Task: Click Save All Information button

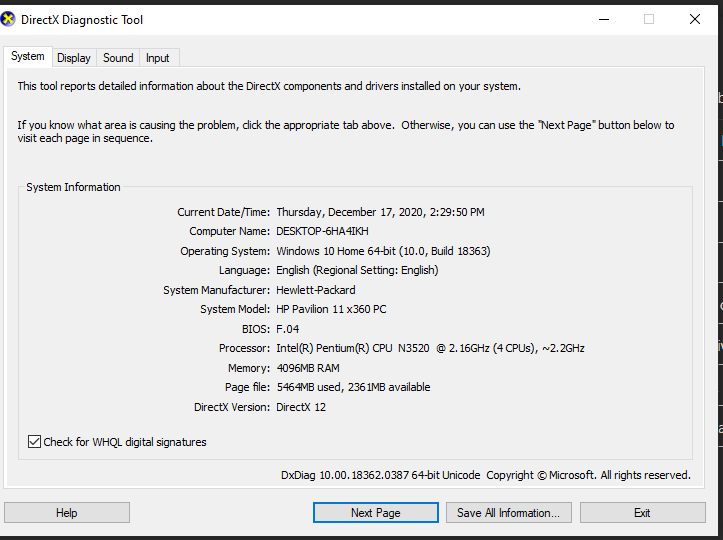Action: (509, 513)
